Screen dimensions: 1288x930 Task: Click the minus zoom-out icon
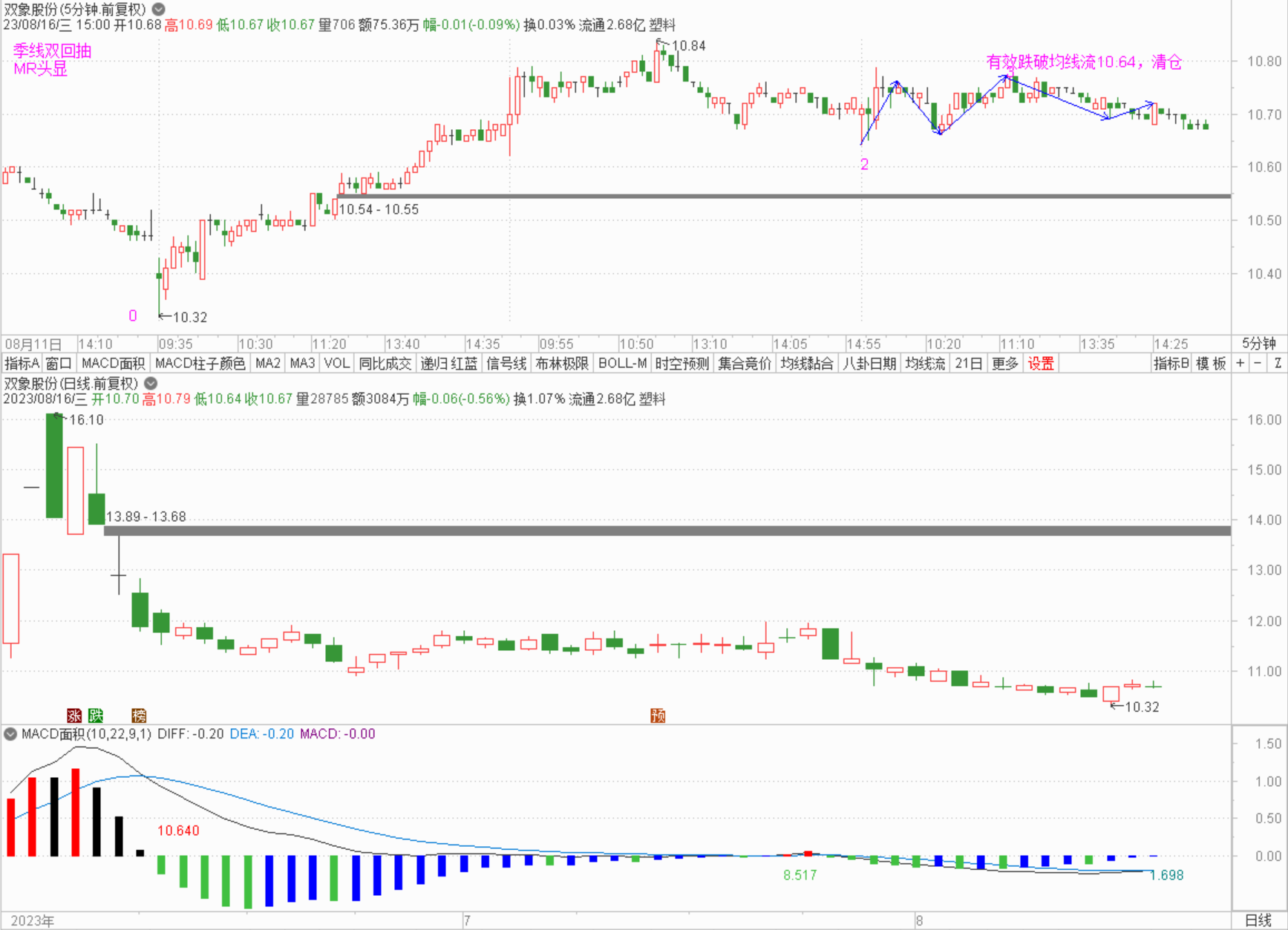pyautogui.click(x=1258, y=364)
